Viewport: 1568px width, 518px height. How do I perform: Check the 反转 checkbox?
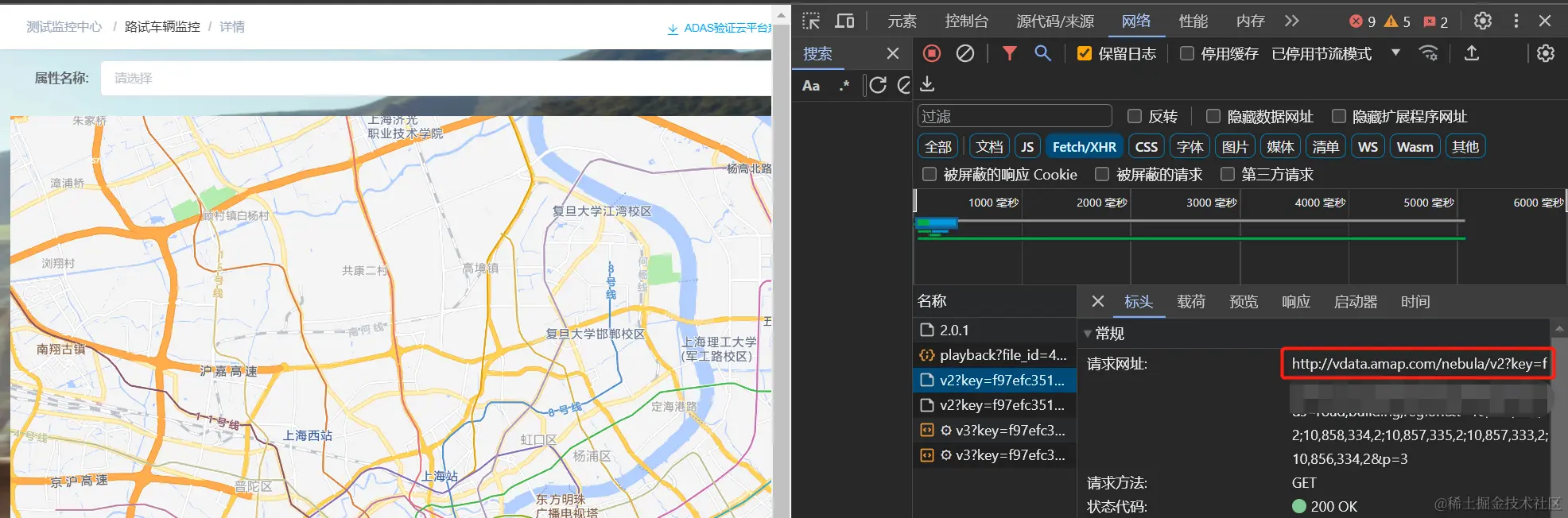[x=1135, y=116]
